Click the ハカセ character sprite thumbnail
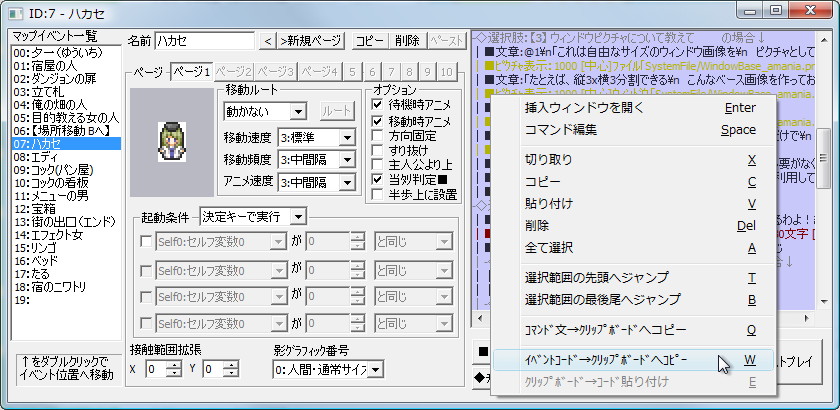The width and height of the screenshot is (840, 410). tap(172, 142)
